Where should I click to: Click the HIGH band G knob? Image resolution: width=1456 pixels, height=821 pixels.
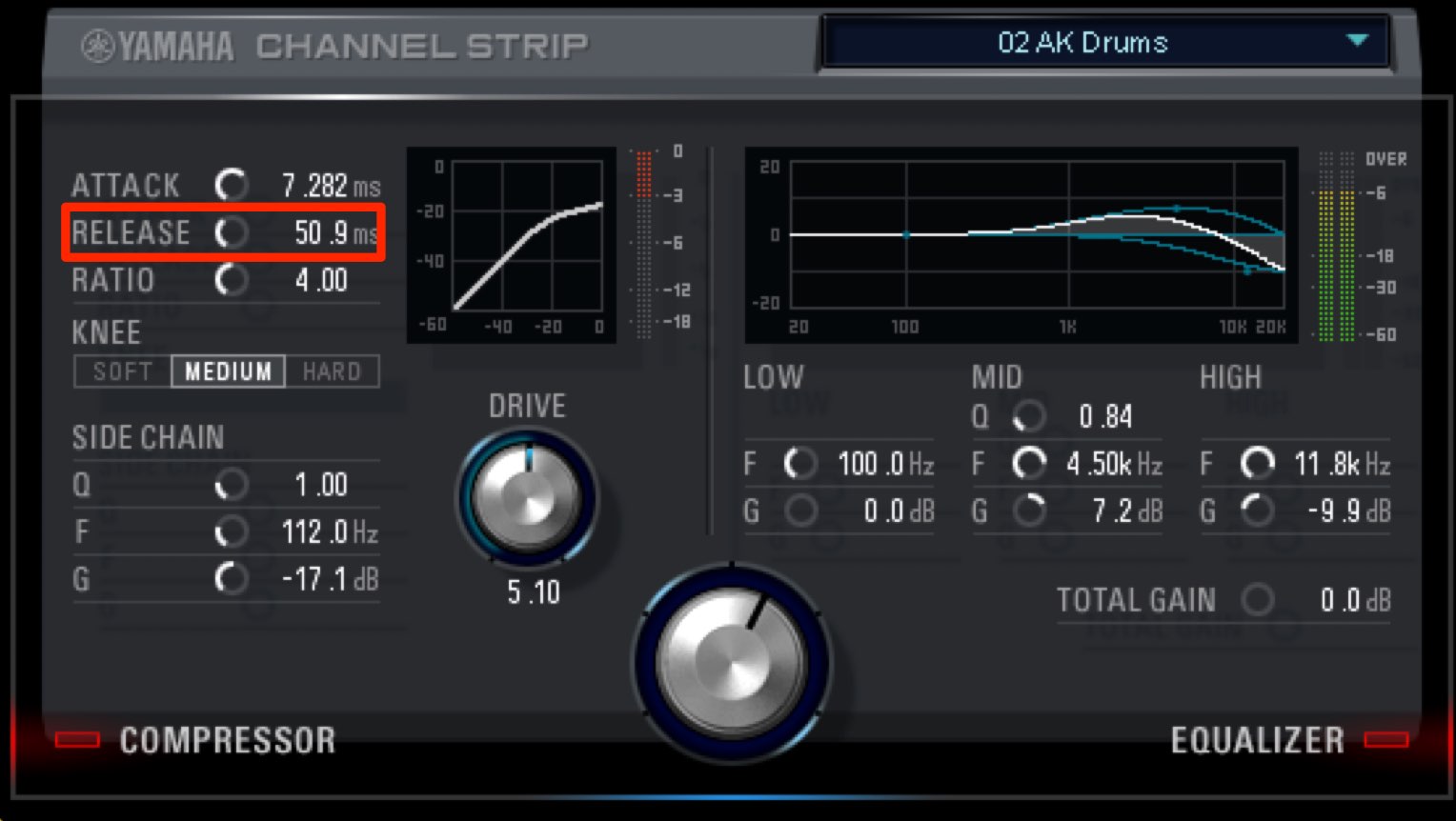(x=1258, y=511)
